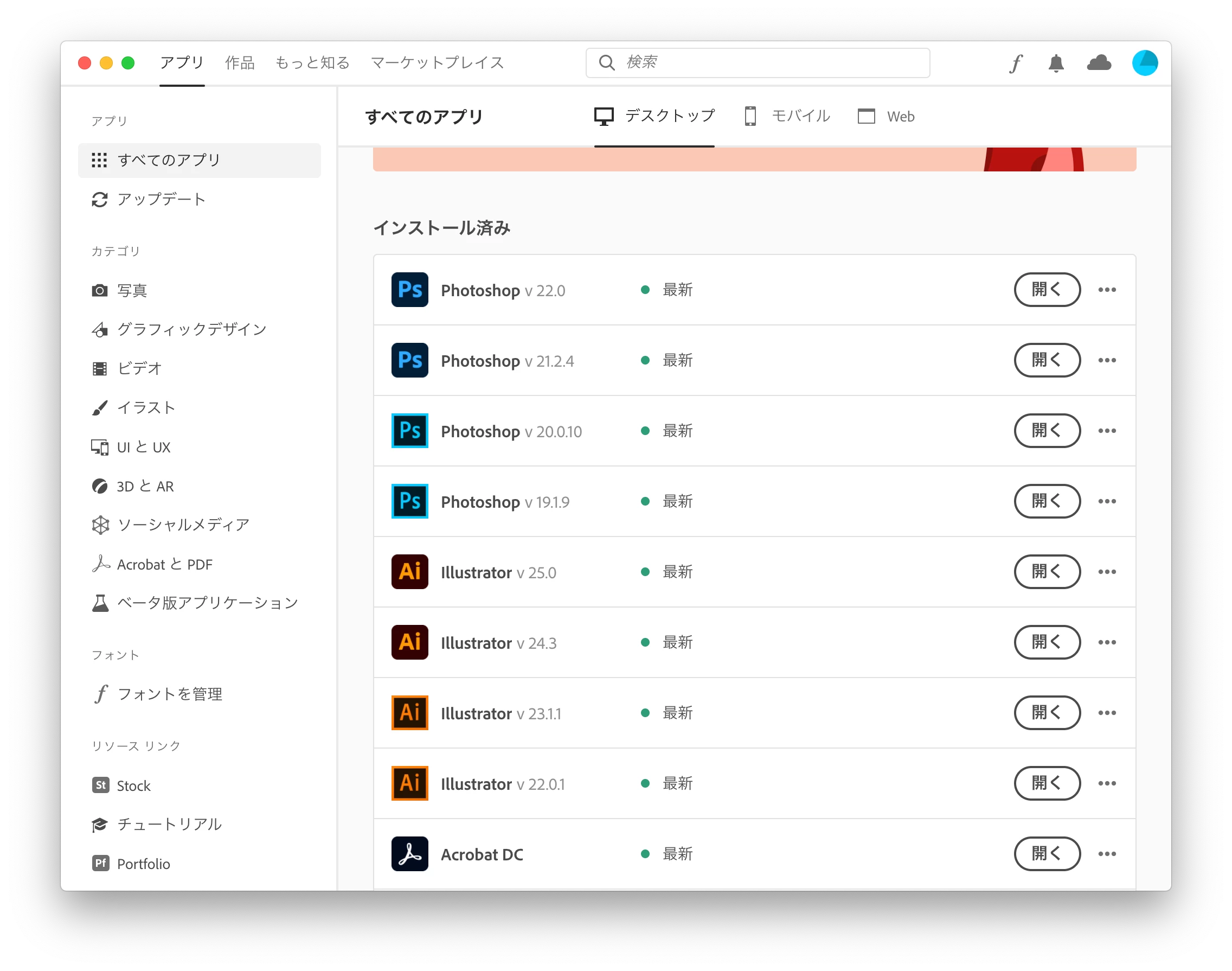Switch to Web tab
The height and width of the screenshot is (971, 1232).
tap(887, 117)
